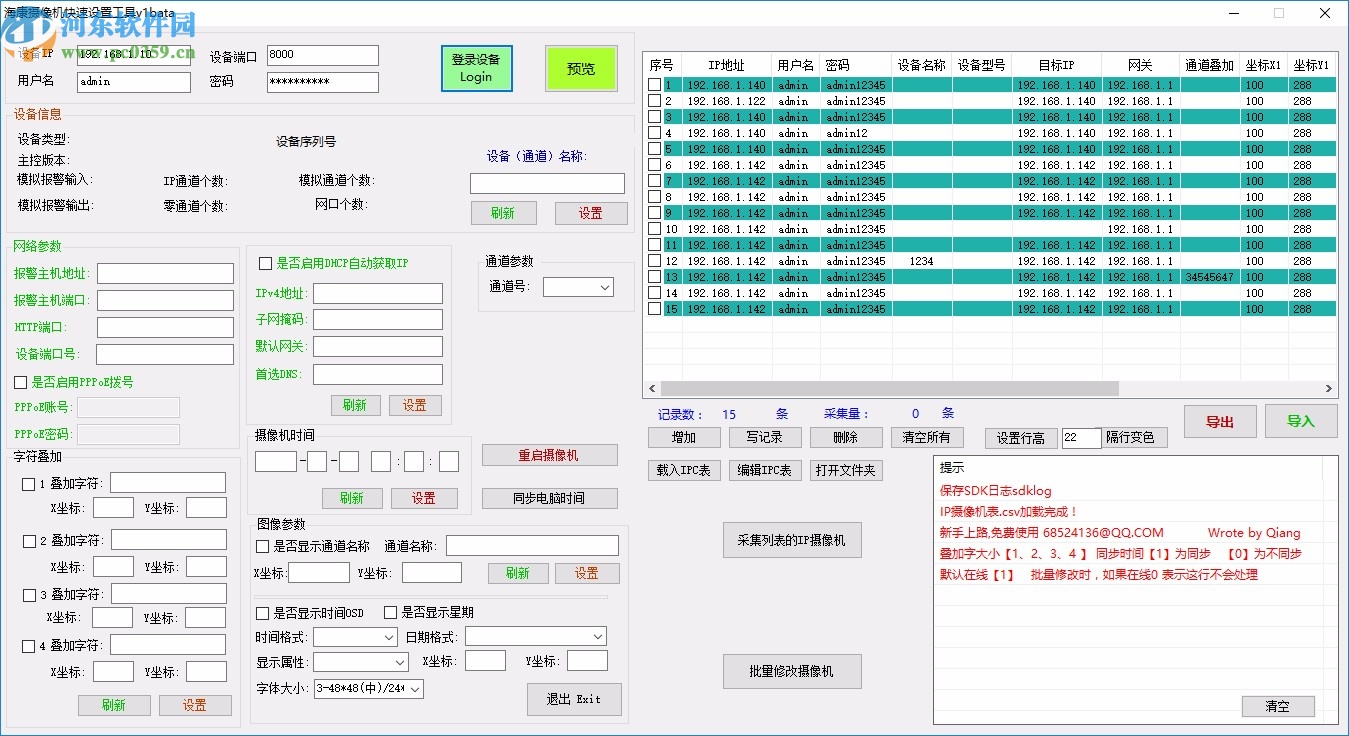Click the 导出 export button

[x=1220, y=421]
